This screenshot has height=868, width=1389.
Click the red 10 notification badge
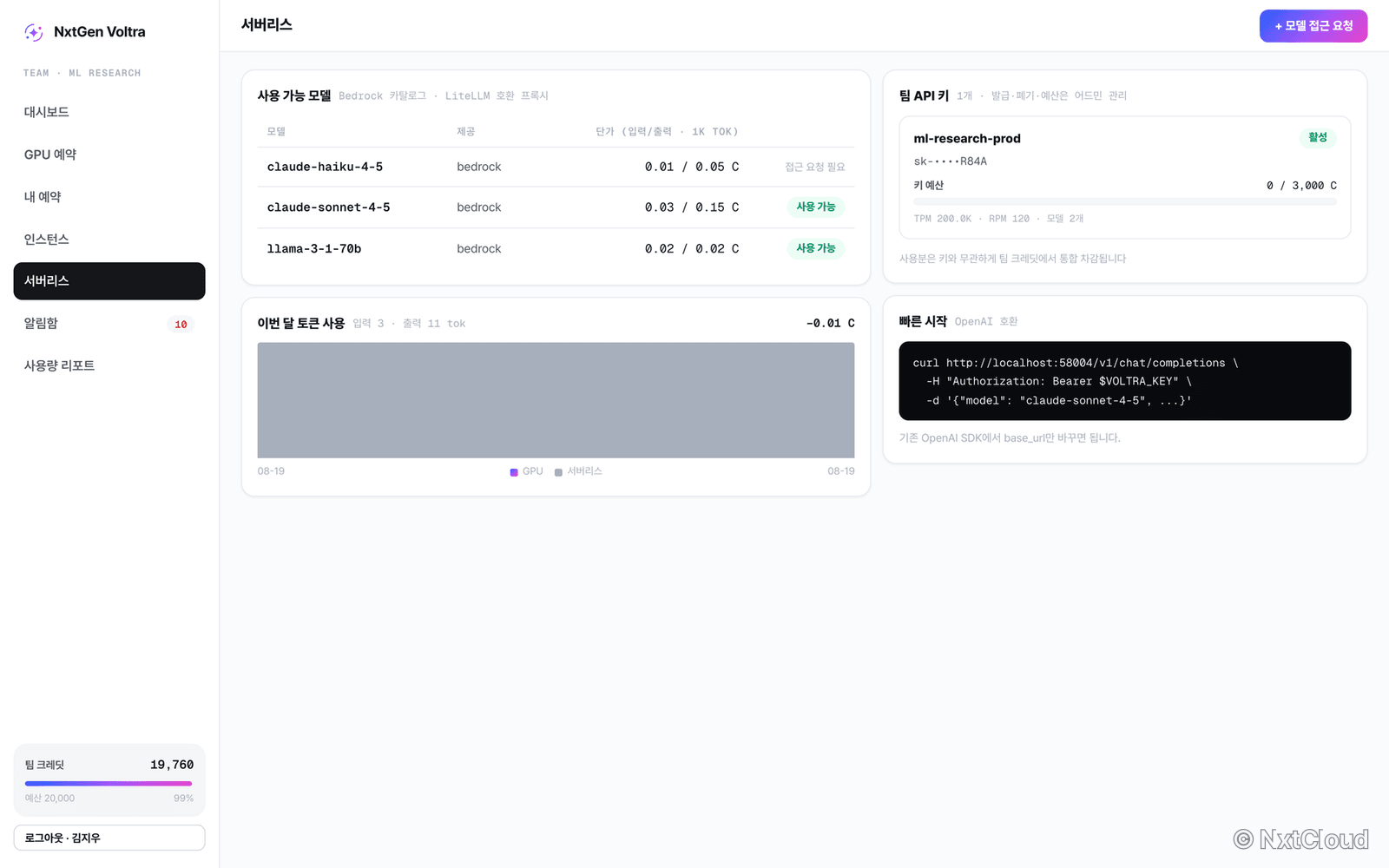click(x=181, y=325)
